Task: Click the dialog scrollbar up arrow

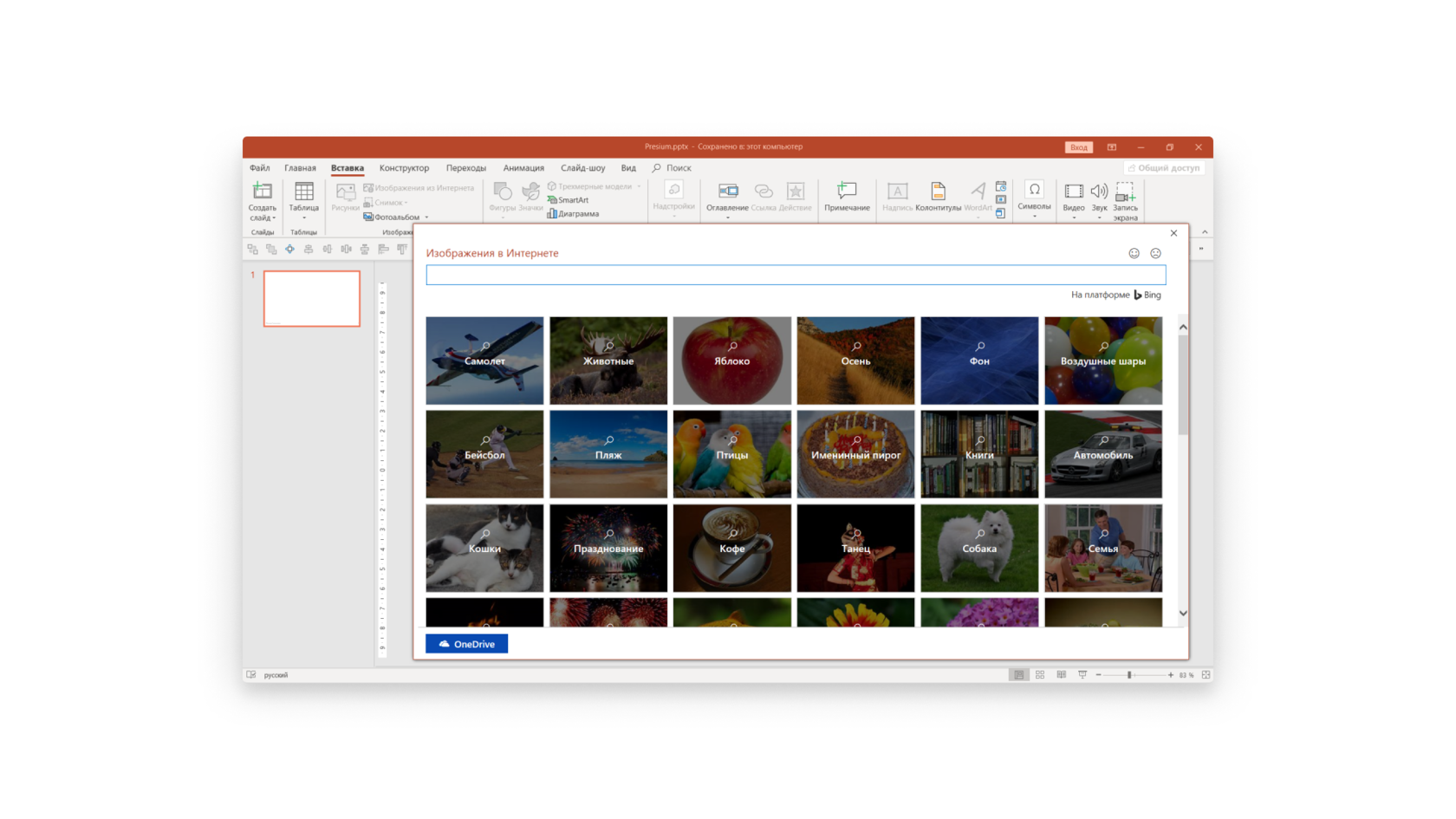Action: pos(1183,327)
